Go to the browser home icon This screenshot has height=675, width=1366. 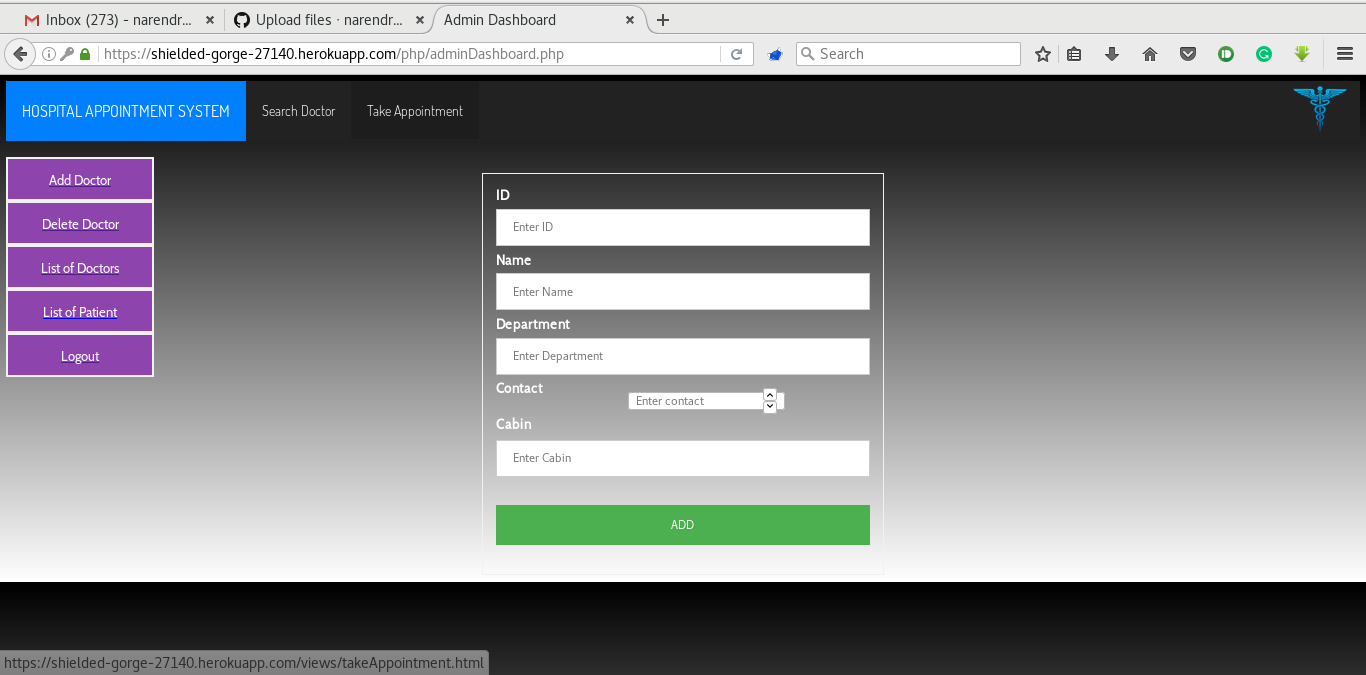[1150, 54]
